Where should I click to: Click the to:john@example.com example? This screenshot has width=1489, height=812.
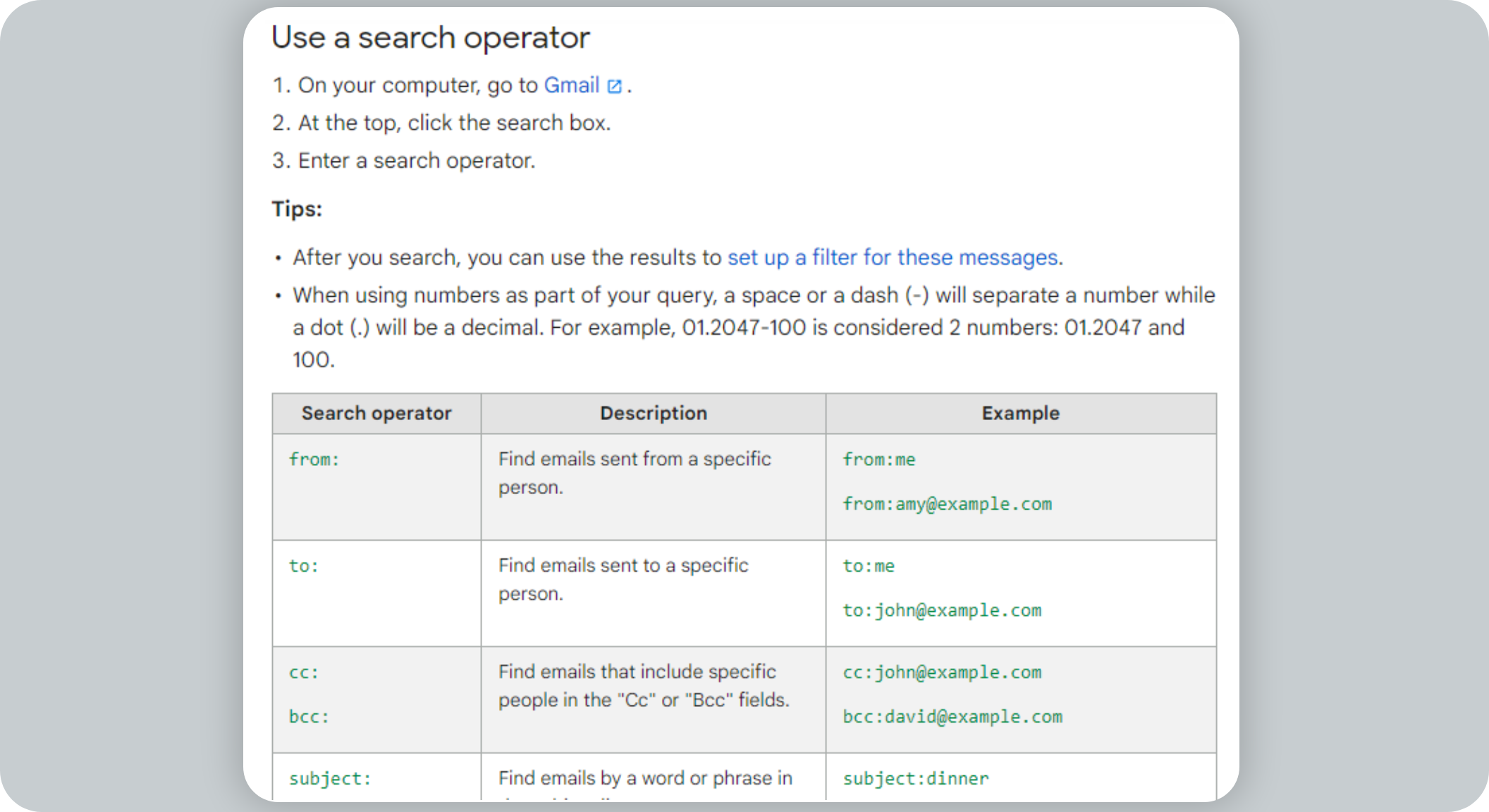click(x=942, y=610)
